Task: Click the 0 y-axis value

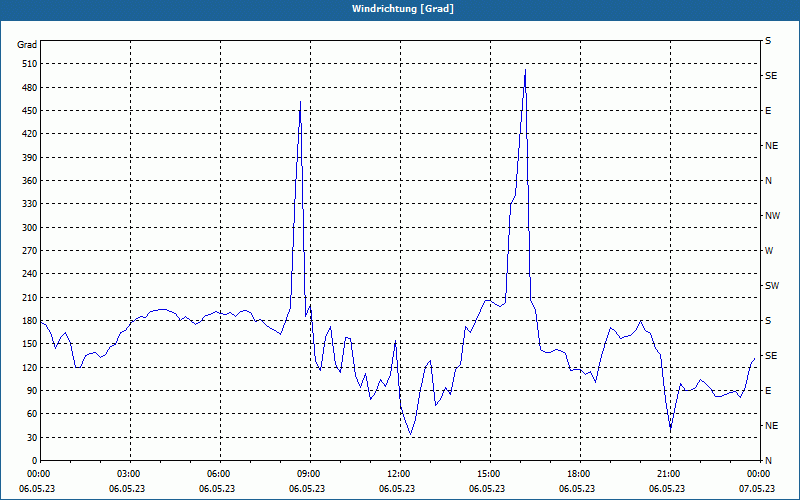Action: click(x=34, y=461)
